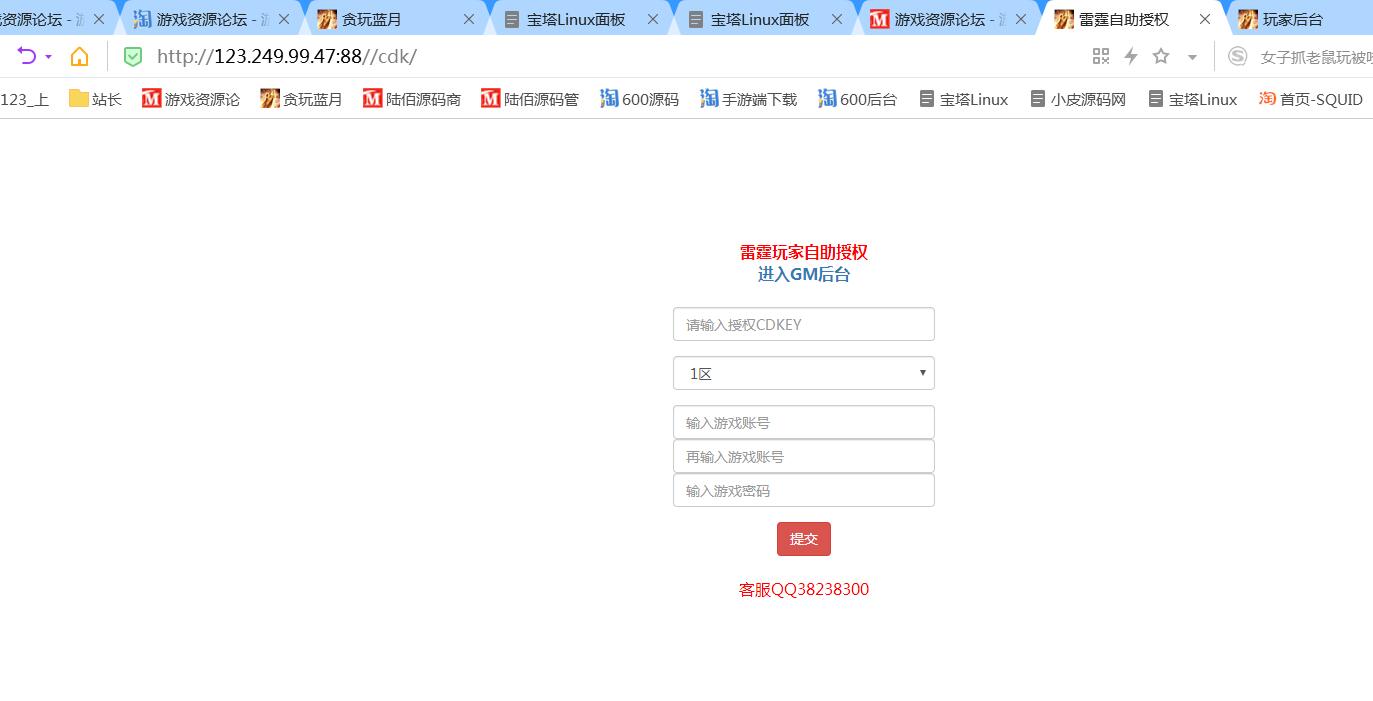Click the search engine icon beside search box

click(x=1238, y=56)
